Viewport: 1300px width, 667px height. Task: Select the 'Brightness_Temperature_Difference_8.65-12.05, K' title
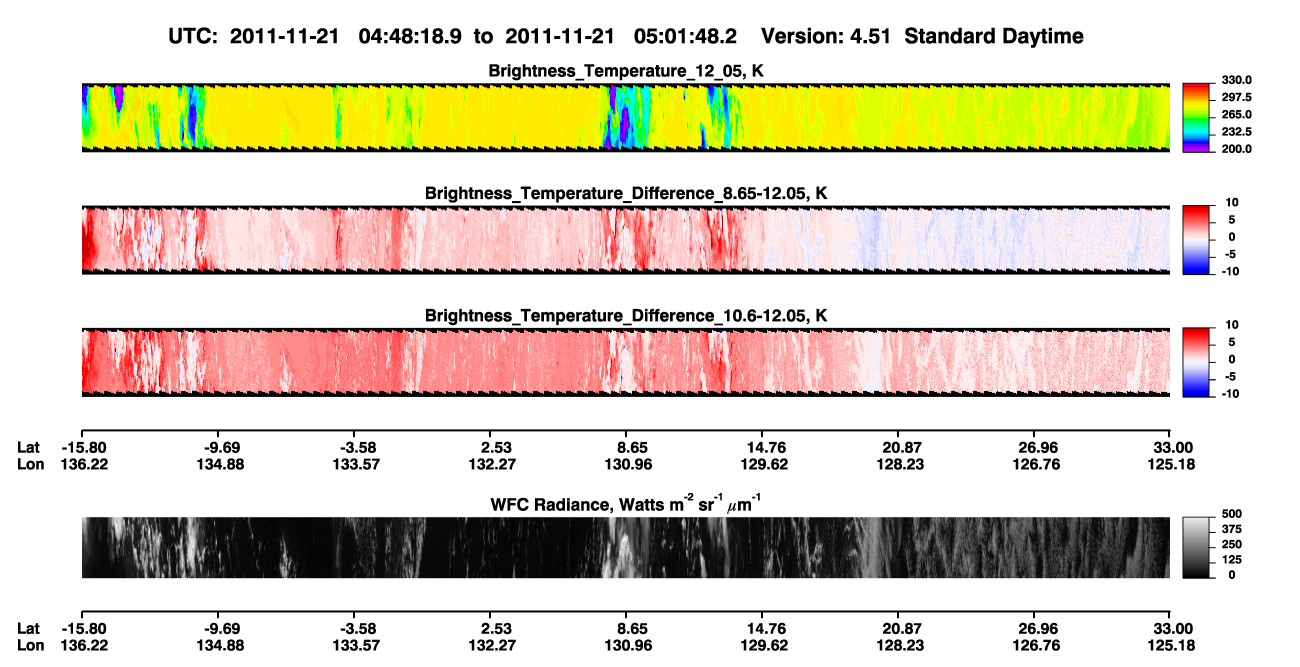[x=626, y=193]
